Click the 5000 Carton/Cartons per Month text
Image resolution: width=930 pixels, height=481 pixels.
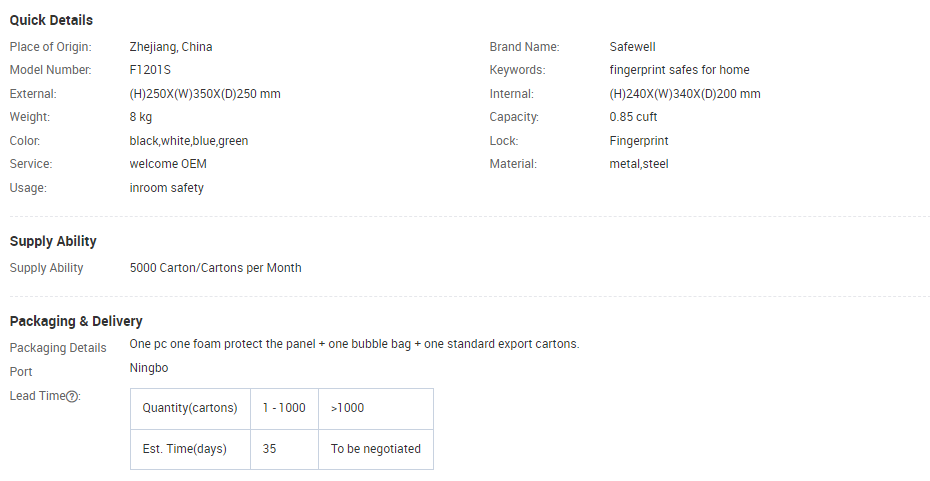pos(215,267)
